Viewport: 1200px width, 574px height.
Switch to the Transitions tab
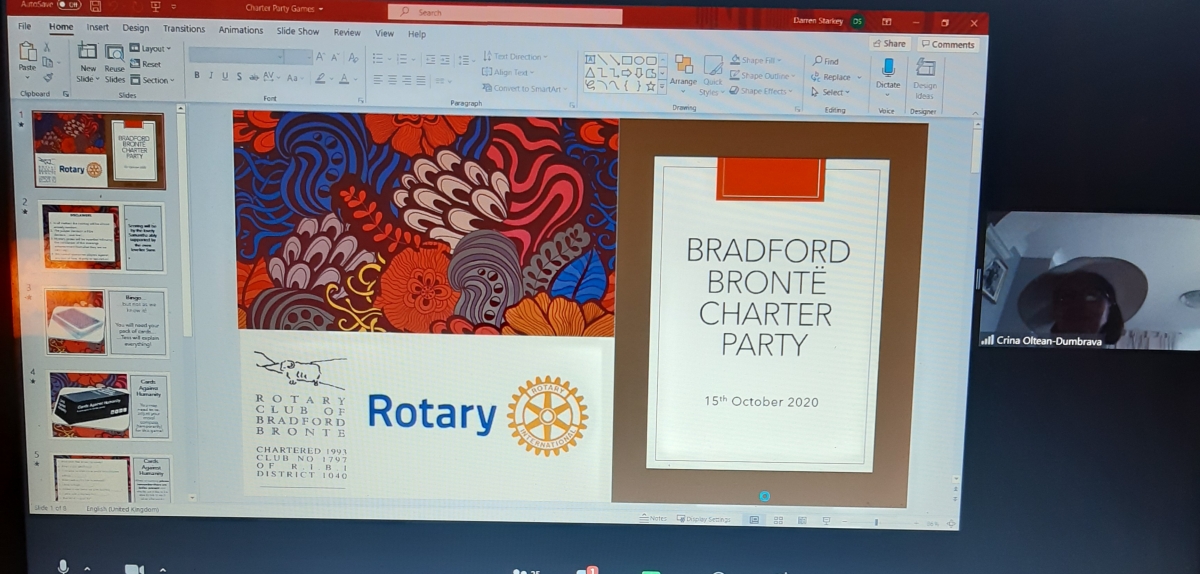tap(184, 29)
